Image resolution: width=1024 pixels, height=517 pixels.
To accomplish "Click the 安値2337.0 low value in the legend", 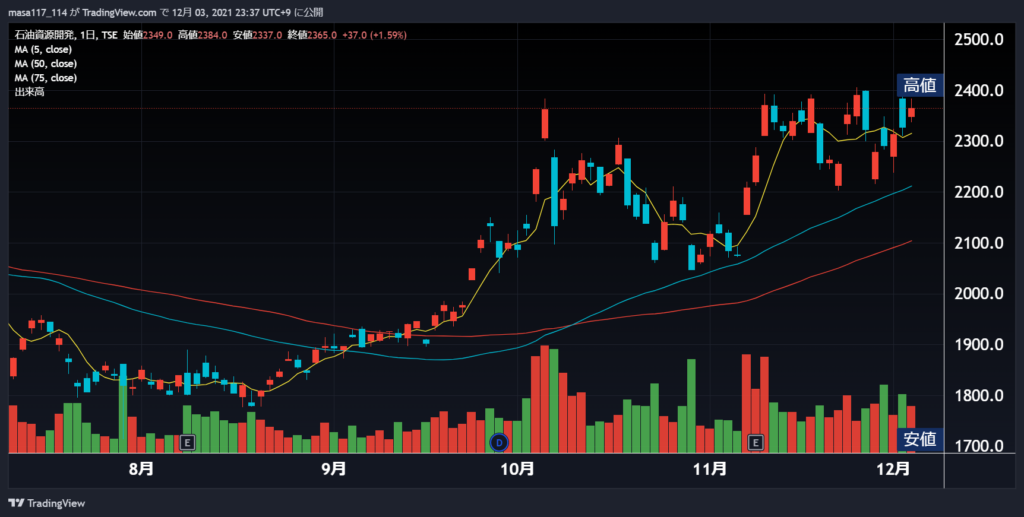I will (257, 35).
